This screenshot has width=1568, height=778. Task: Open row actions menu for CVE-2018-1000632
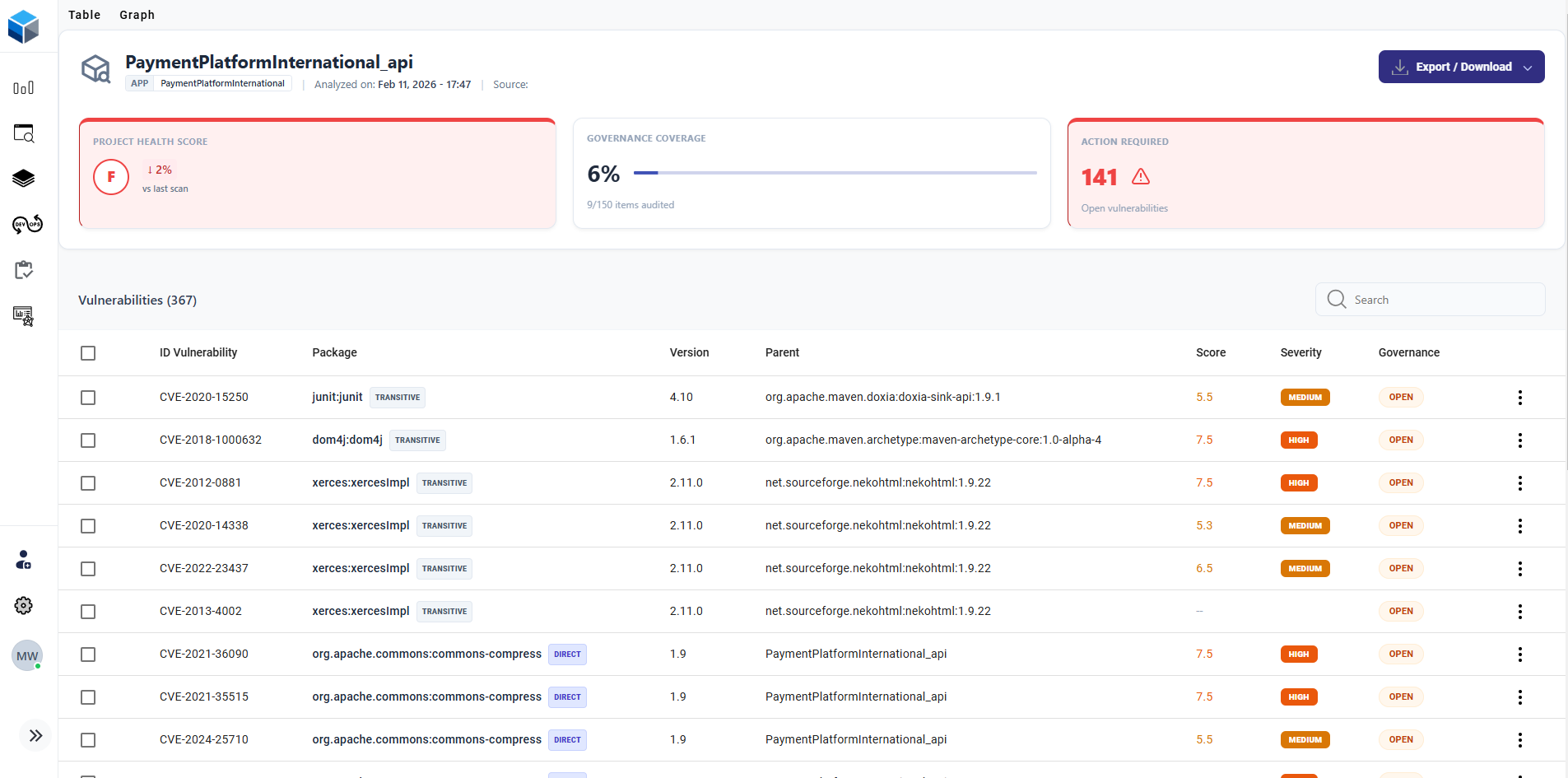(x=1519, y=440)
